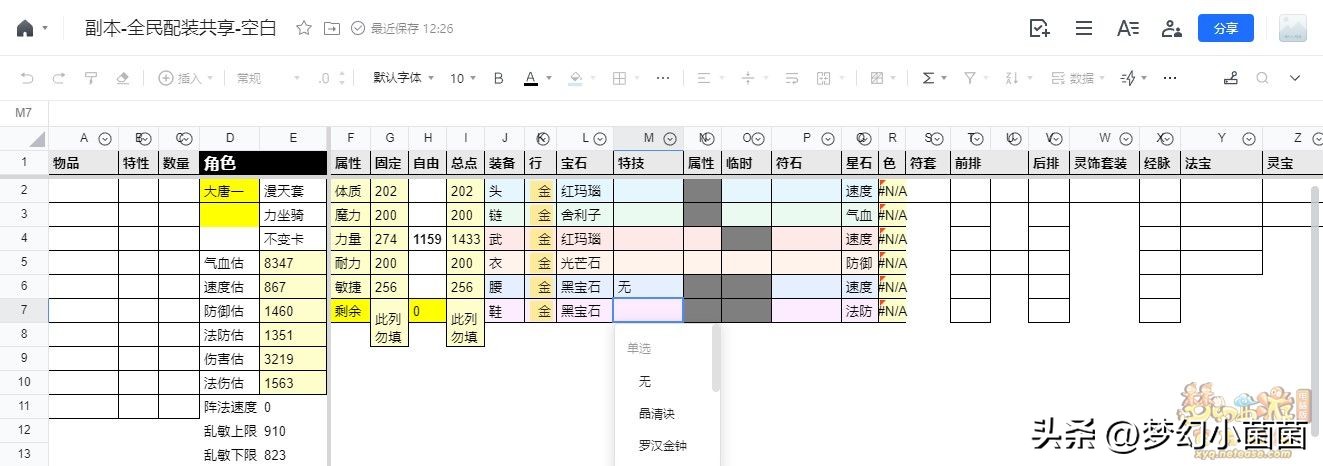
Task: Open the user avatar thumbnail
Action: [1293, 28]
